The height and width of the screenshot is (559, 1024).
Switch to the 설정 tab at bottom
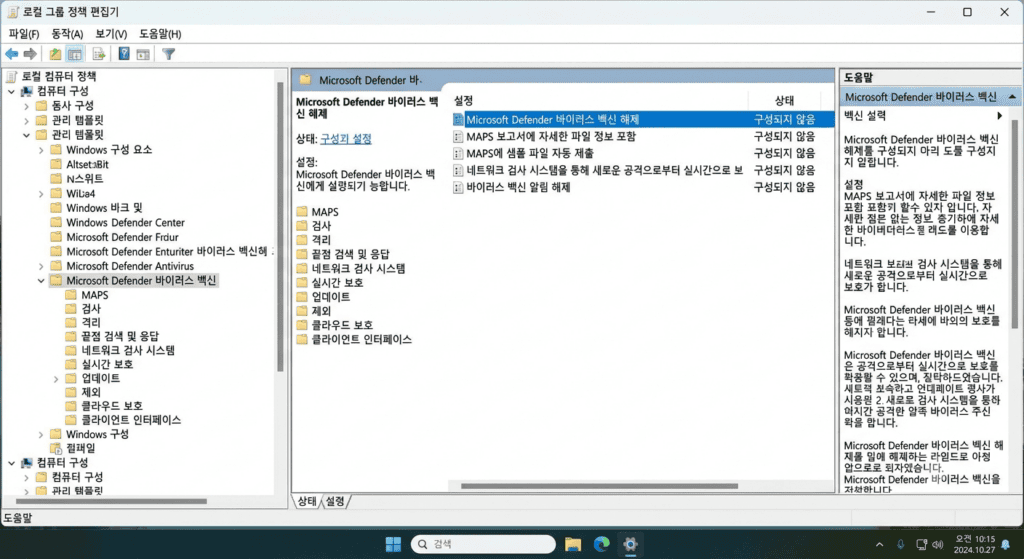335,502
